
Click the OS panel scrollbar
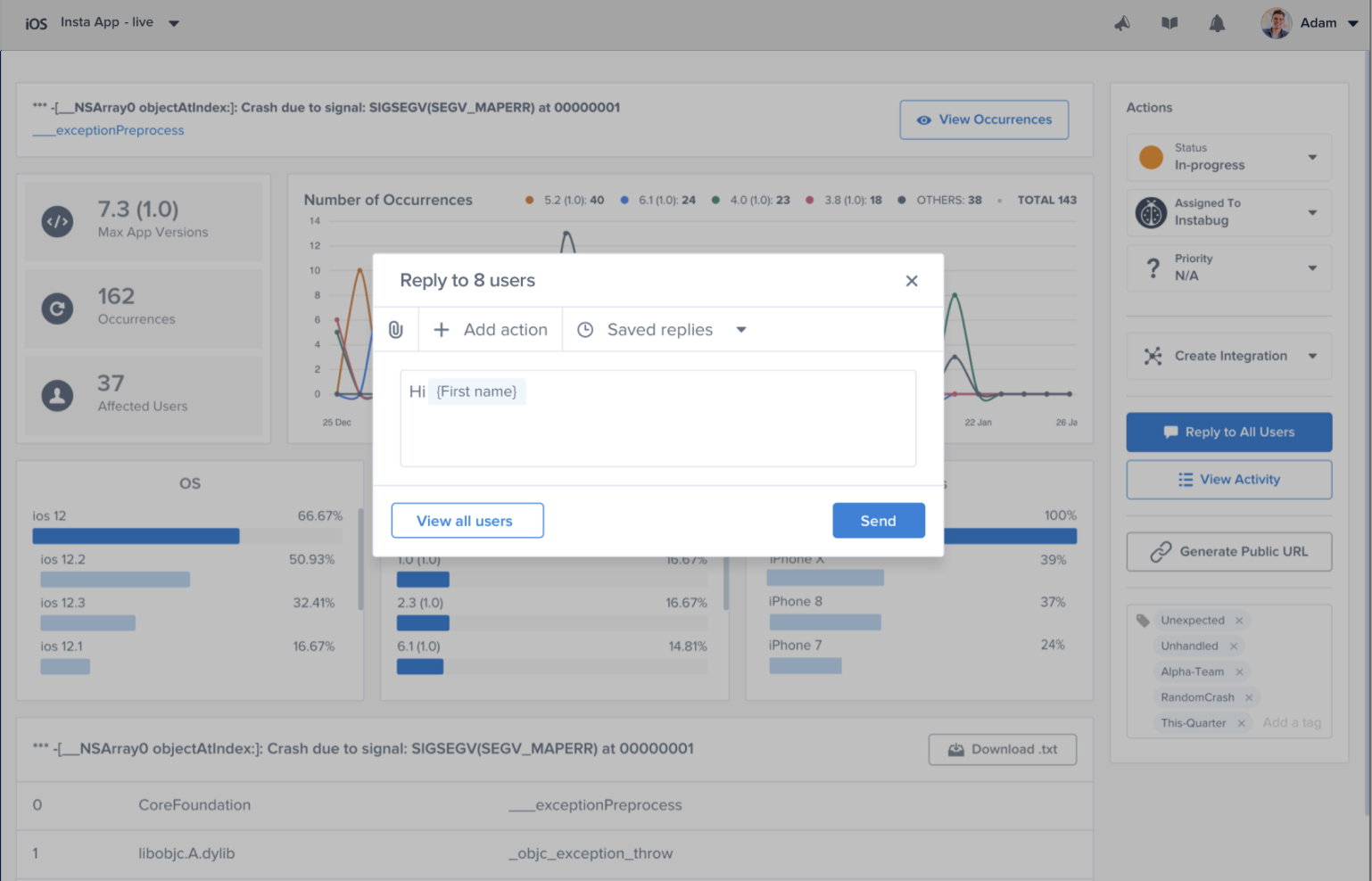point(360,559)
